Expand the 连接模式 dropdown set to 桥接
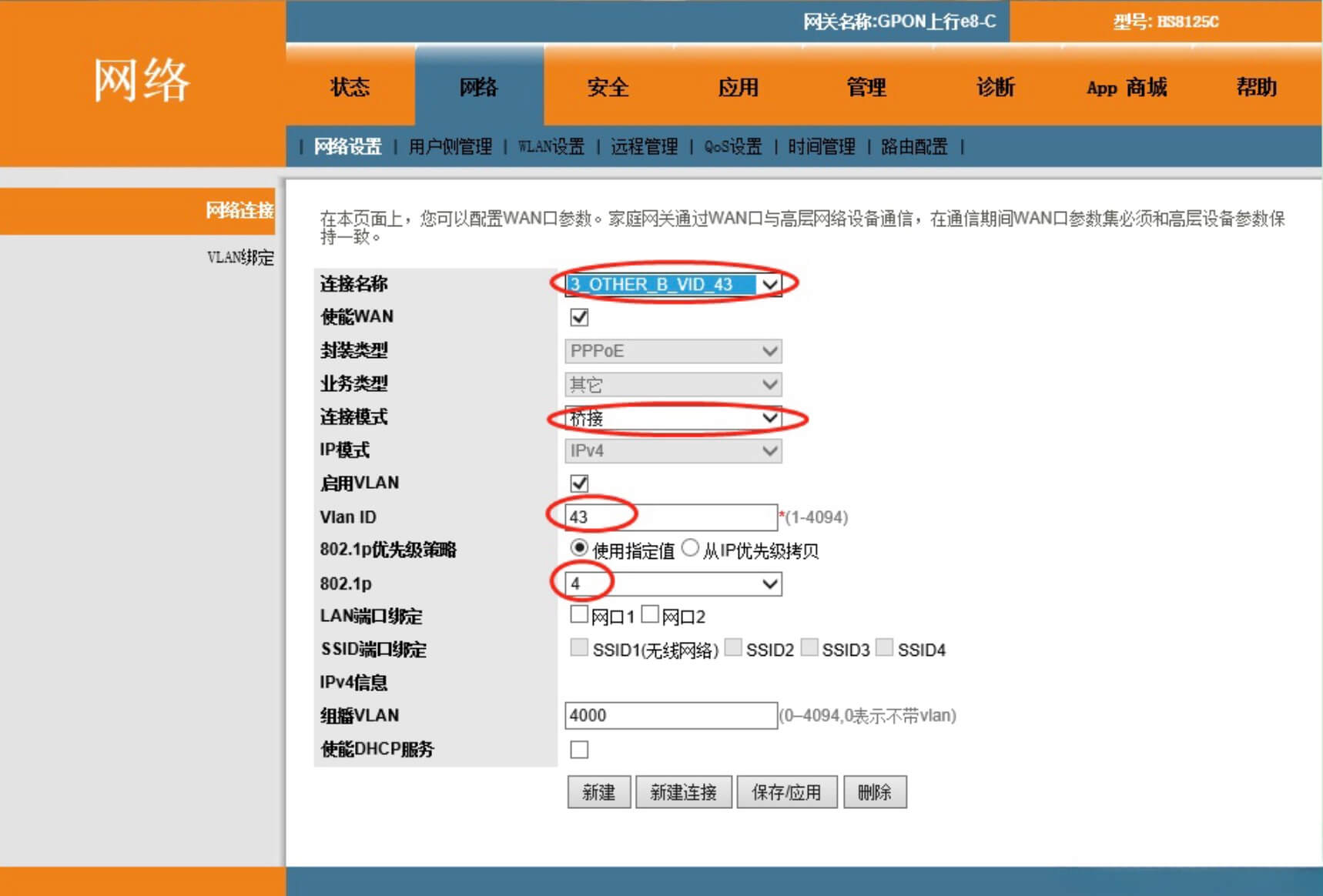This screenshot has height=896, width=1323. pyautogui.click(x=769, y=418)
